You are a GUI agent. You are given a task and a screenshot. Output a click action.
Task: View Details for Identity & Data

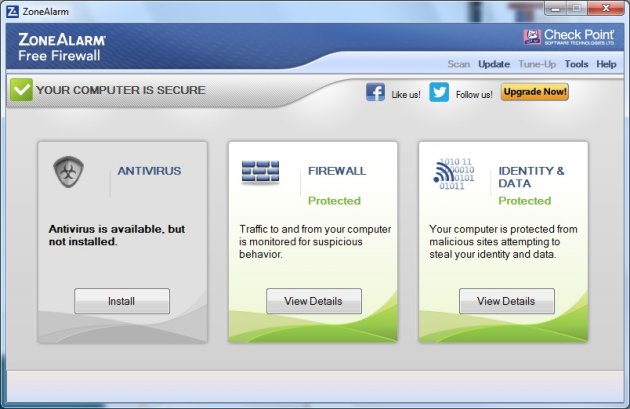point(506,301)
